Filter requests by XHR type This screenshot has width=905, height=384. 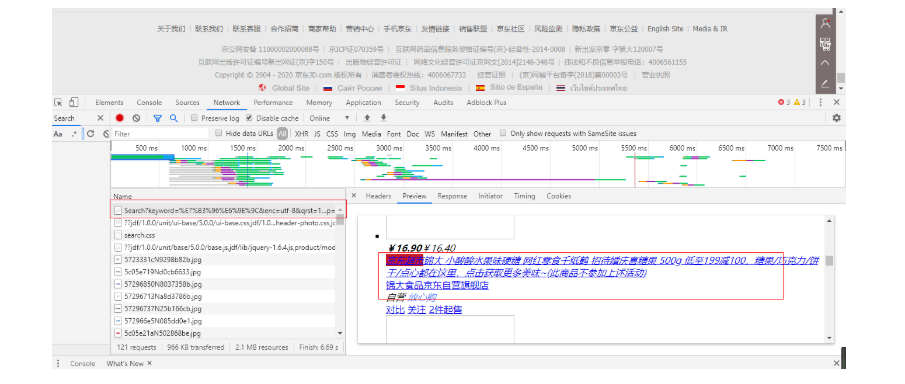[x=301, y=133]
